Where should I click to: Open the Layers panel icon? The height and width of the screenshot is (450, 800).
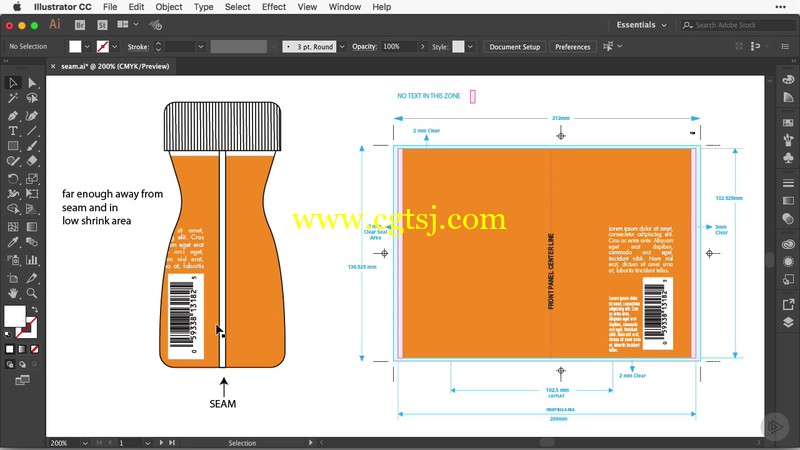[788, 322]
